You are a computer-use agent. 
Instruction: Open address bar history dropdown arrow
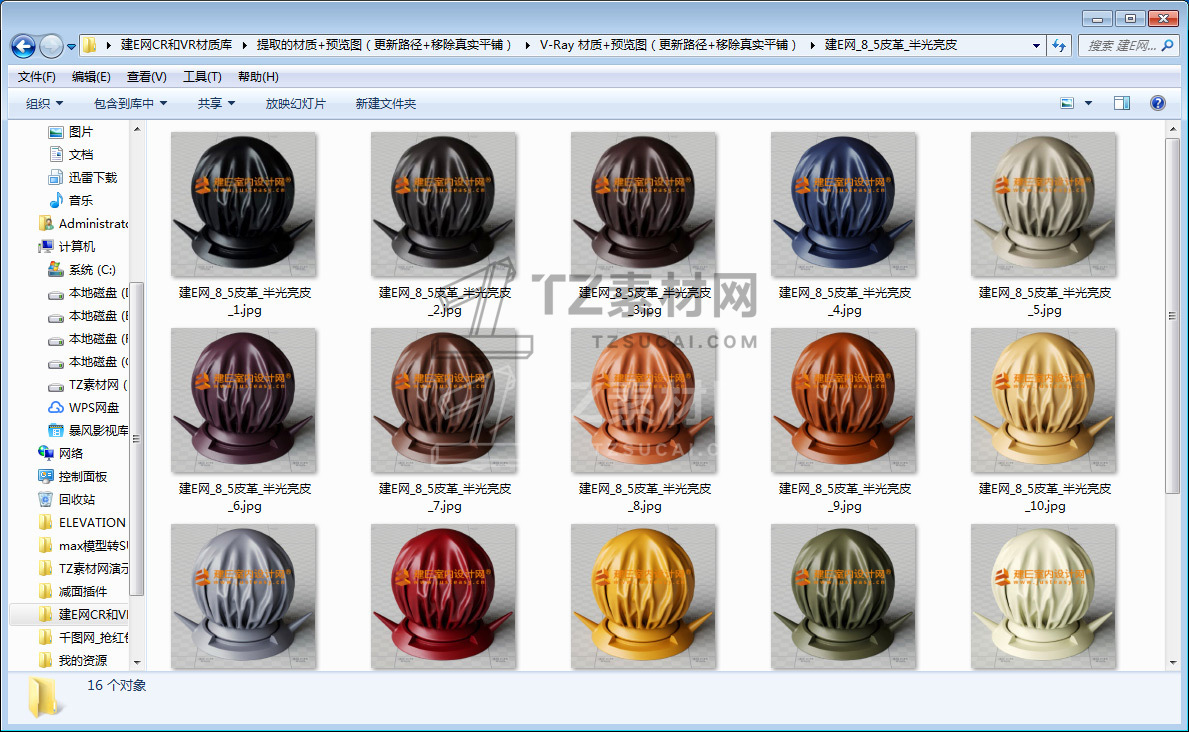click(x=1036, y=46)
